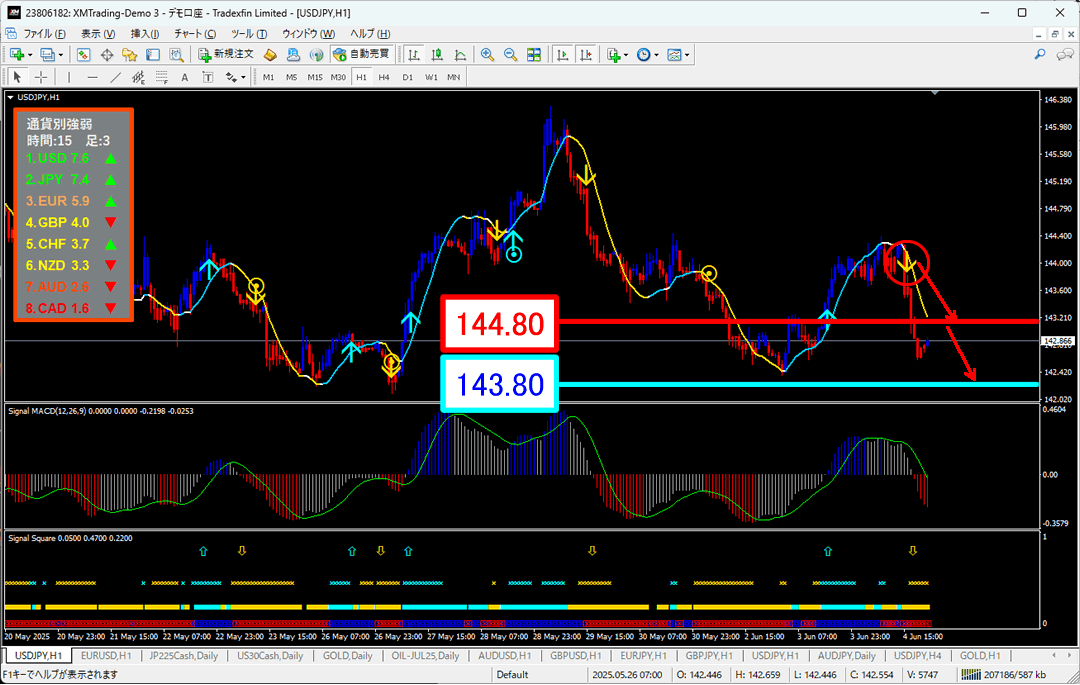Select the Crosshair tool

pos(41,77)
